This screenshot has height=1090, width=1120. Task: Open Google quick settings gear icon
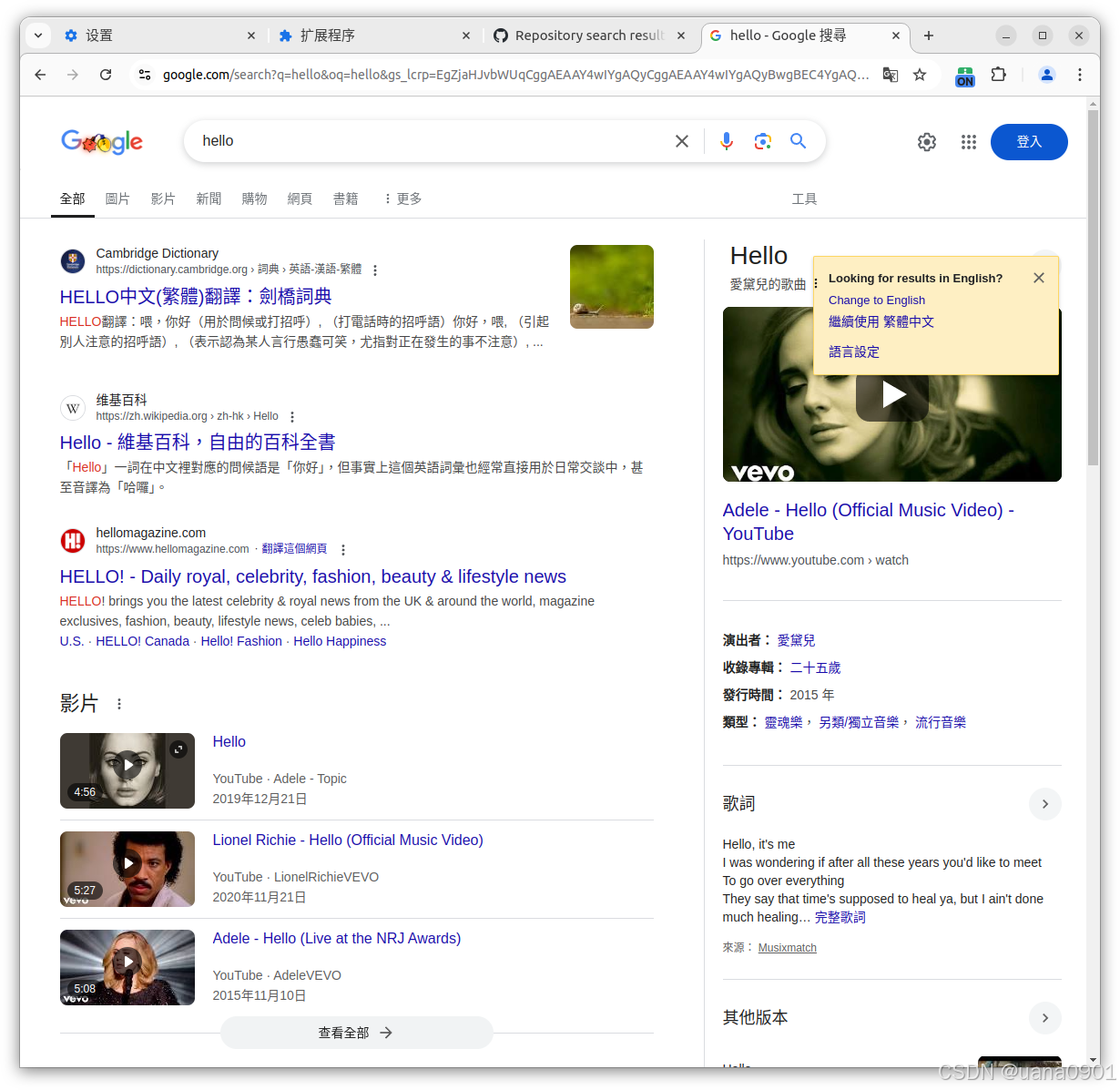click(x=927, y=142)
